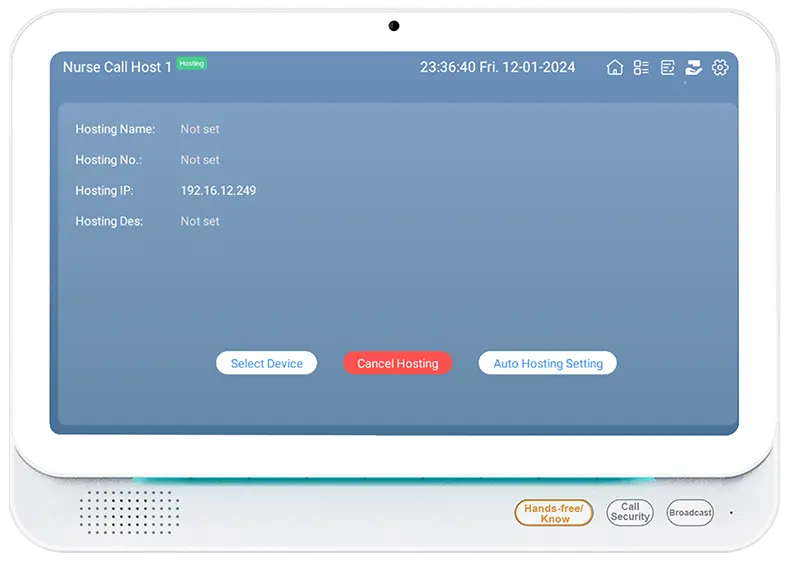This screenshot has width=788, height=564.
Task: Click the Hosting IP label
Action: point(104,190)
